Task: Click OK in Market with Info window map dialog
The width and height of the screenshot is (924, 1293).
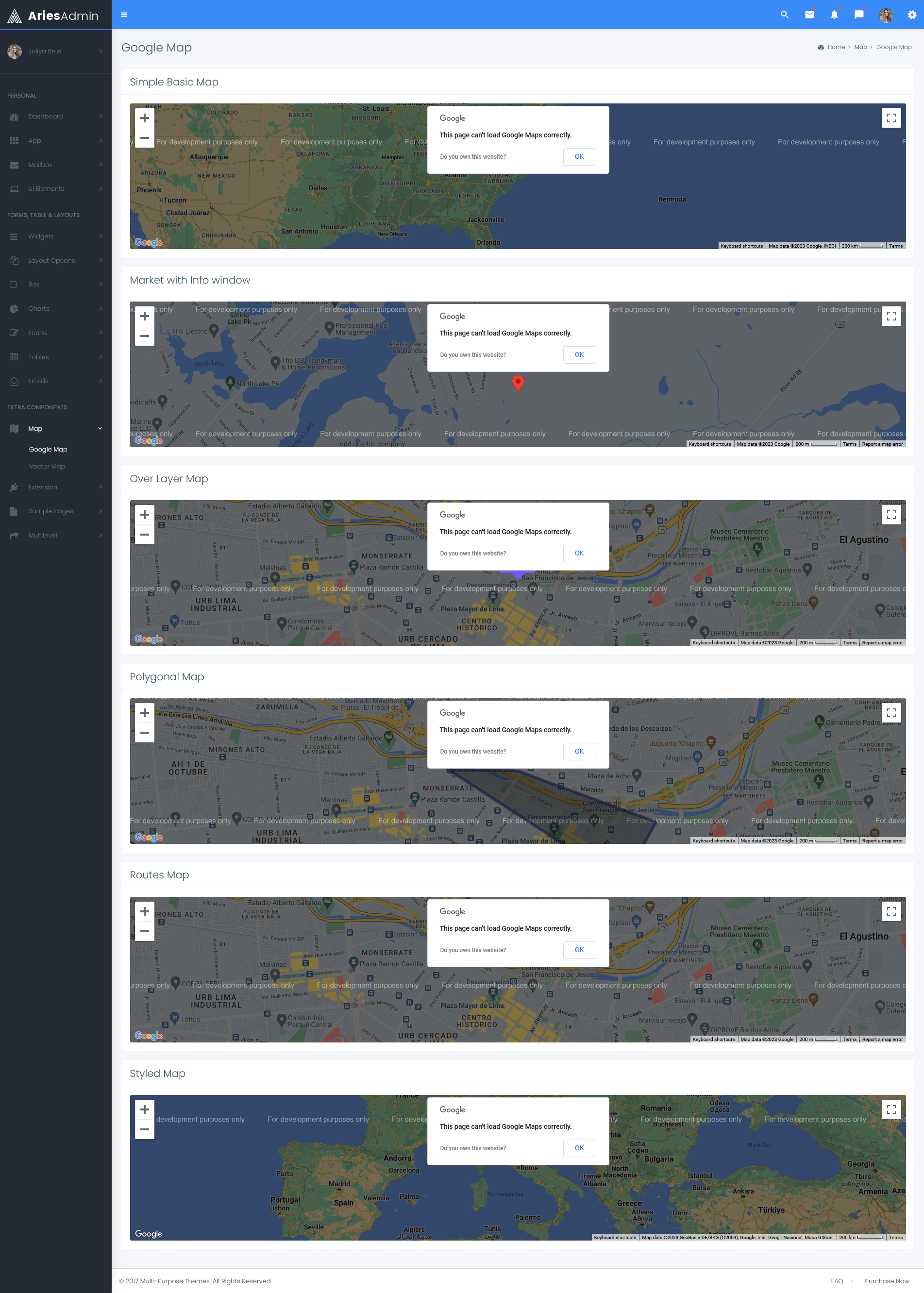Action: 579,354
